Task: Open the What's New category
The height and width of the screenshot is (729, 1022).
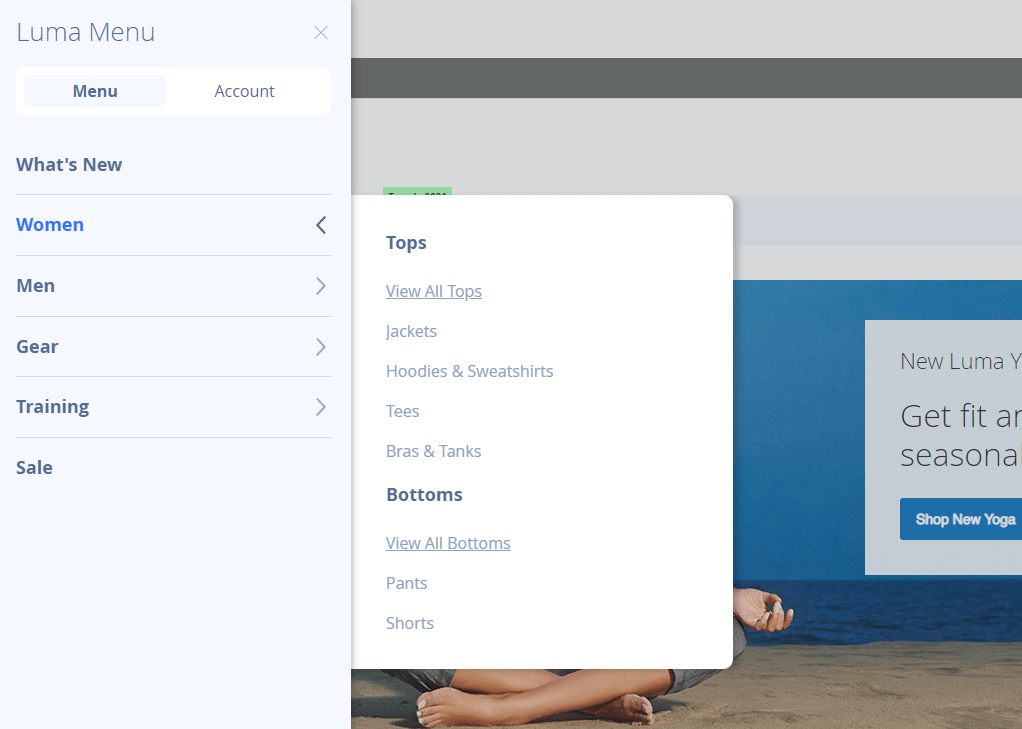Action: click(x=69, y=164)
